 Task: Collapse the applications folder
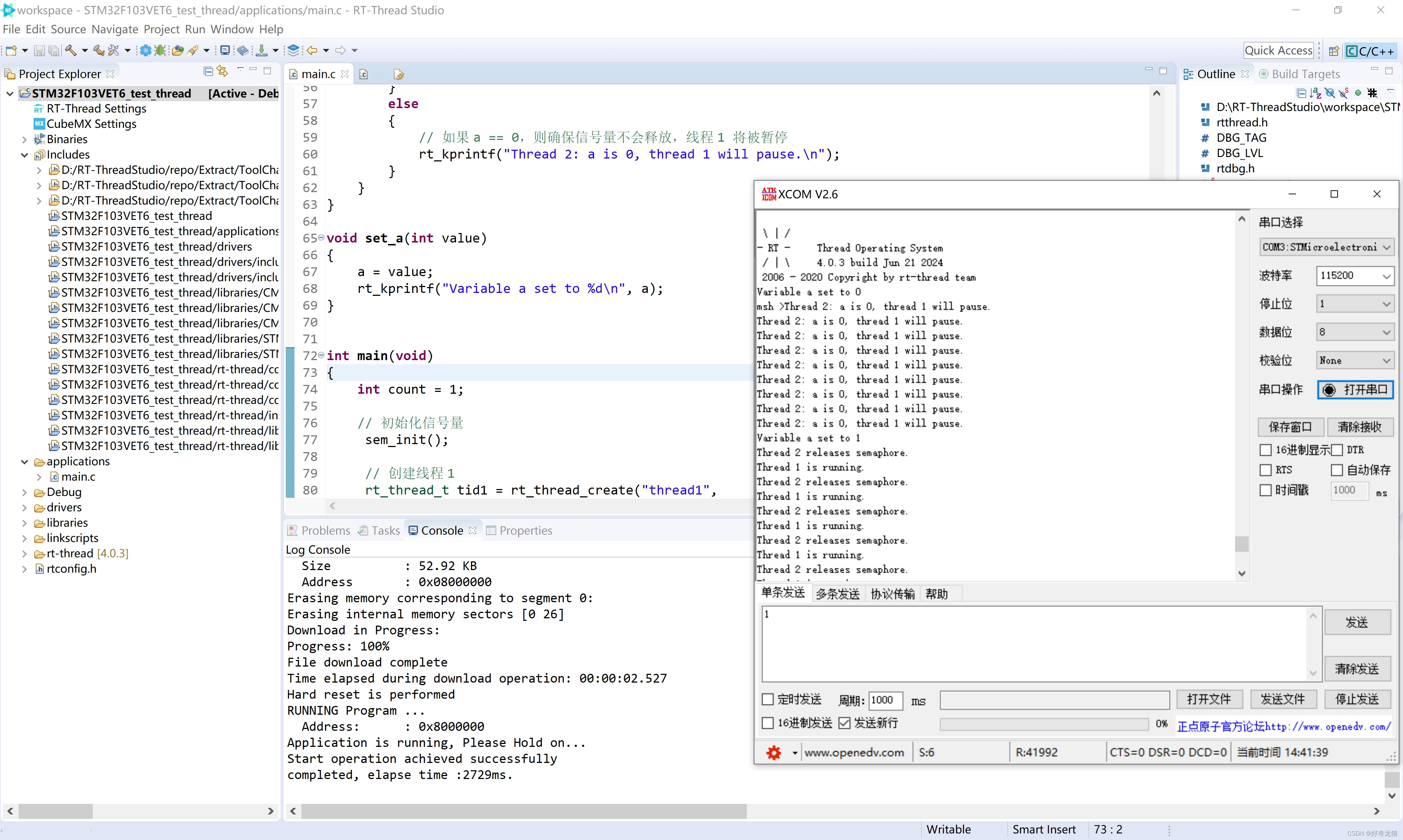24,461
